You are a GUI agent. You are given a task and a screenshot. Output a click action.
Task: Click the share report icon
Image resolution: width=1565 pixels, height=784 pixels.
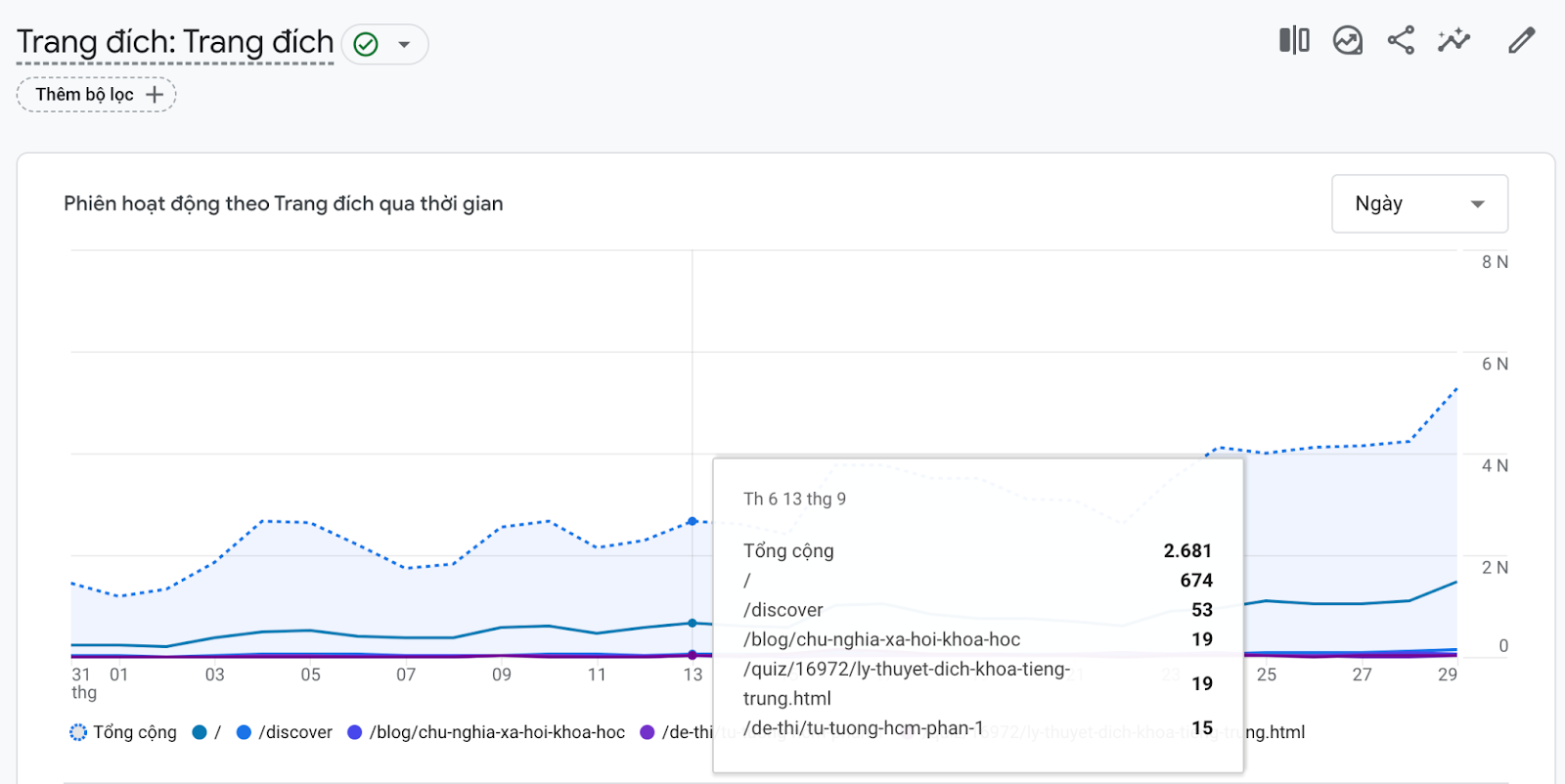[1401, 40]
